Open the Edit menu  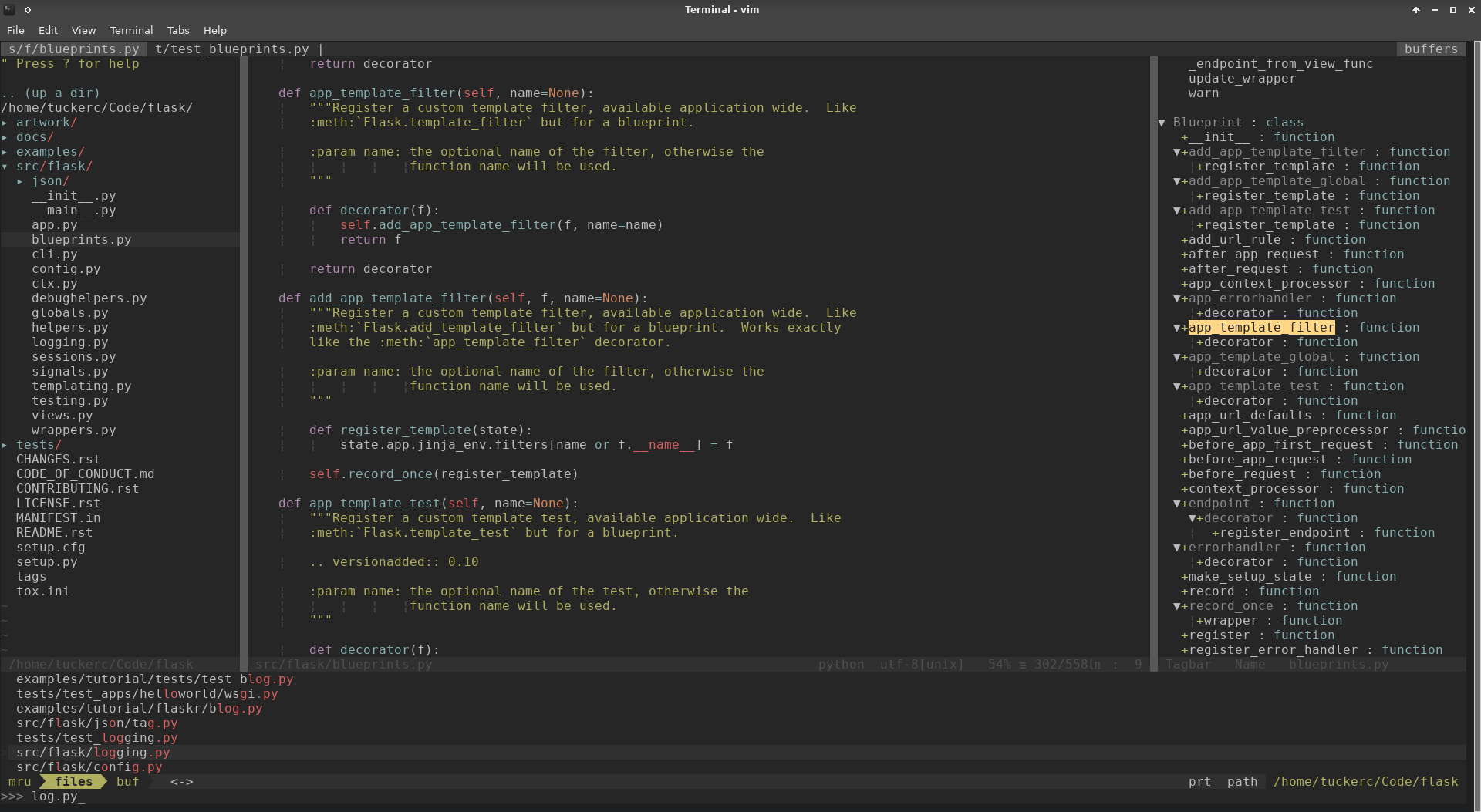(48, 30)
